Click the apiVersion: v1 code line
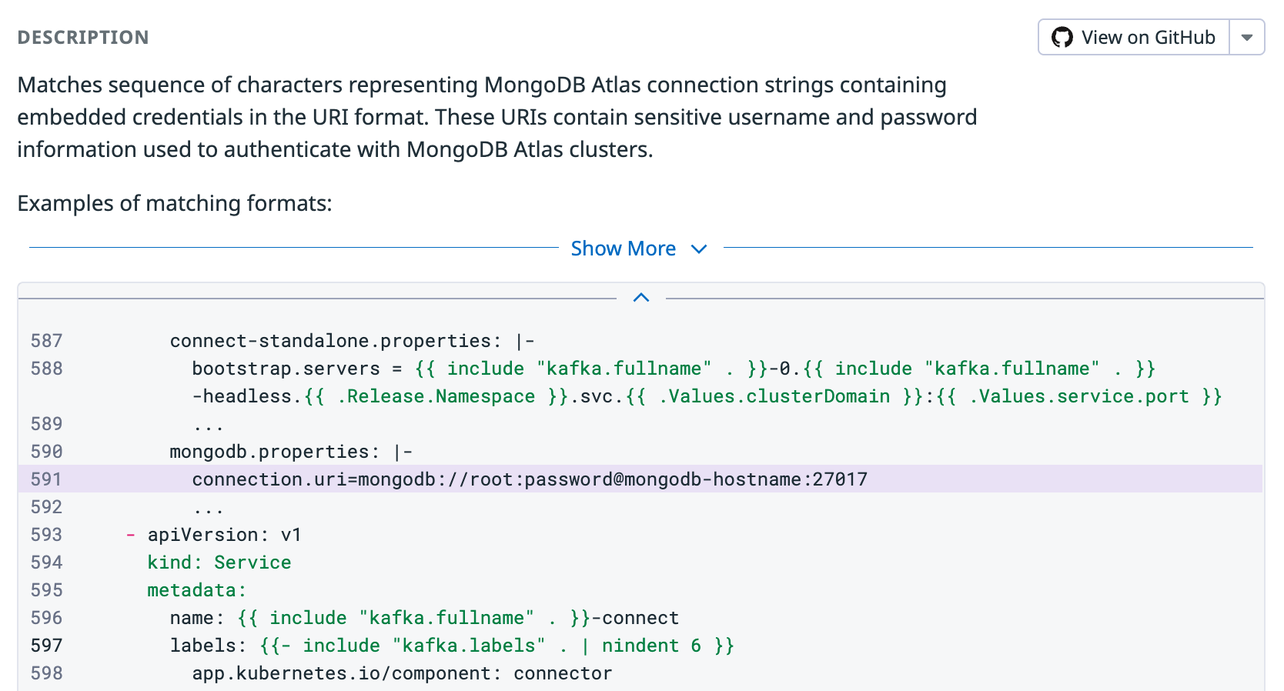The width and height of the screenshot is (1284, 691). [224, 534]
